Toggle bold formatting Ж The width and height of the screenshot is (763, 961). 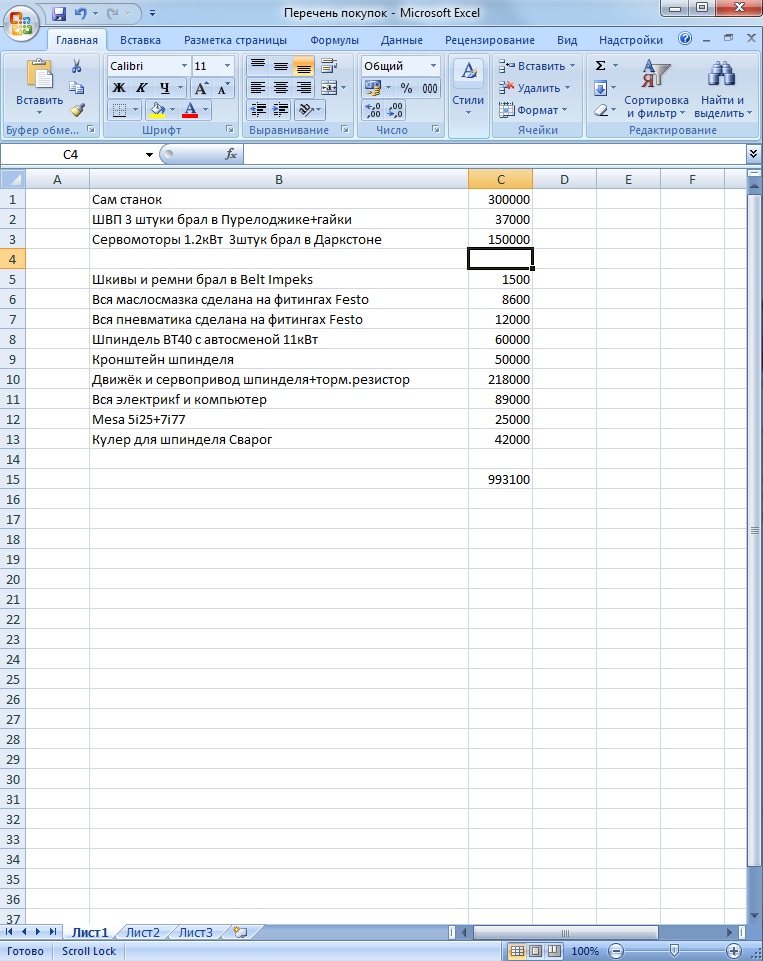pyautogui.click(x=120, y=88)
